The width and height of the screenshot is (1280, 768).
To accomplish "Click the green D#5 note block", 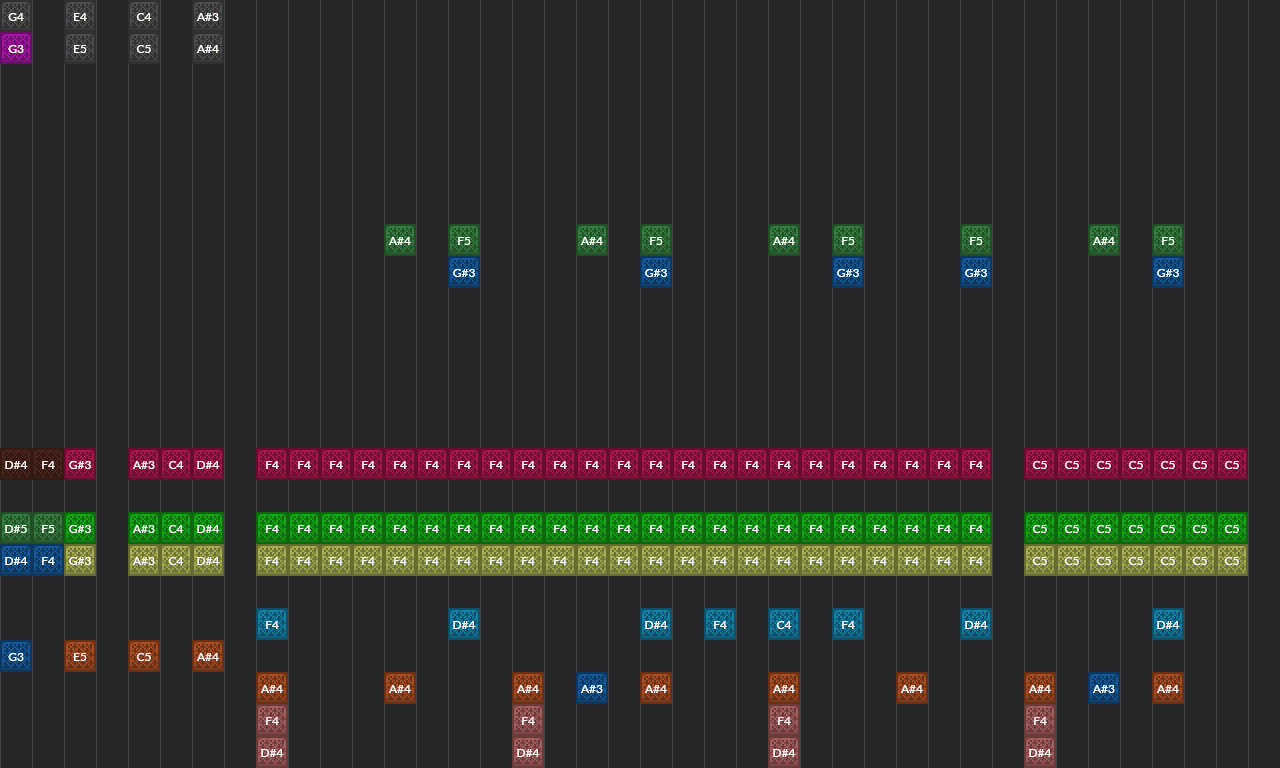I will click(16, 529).
